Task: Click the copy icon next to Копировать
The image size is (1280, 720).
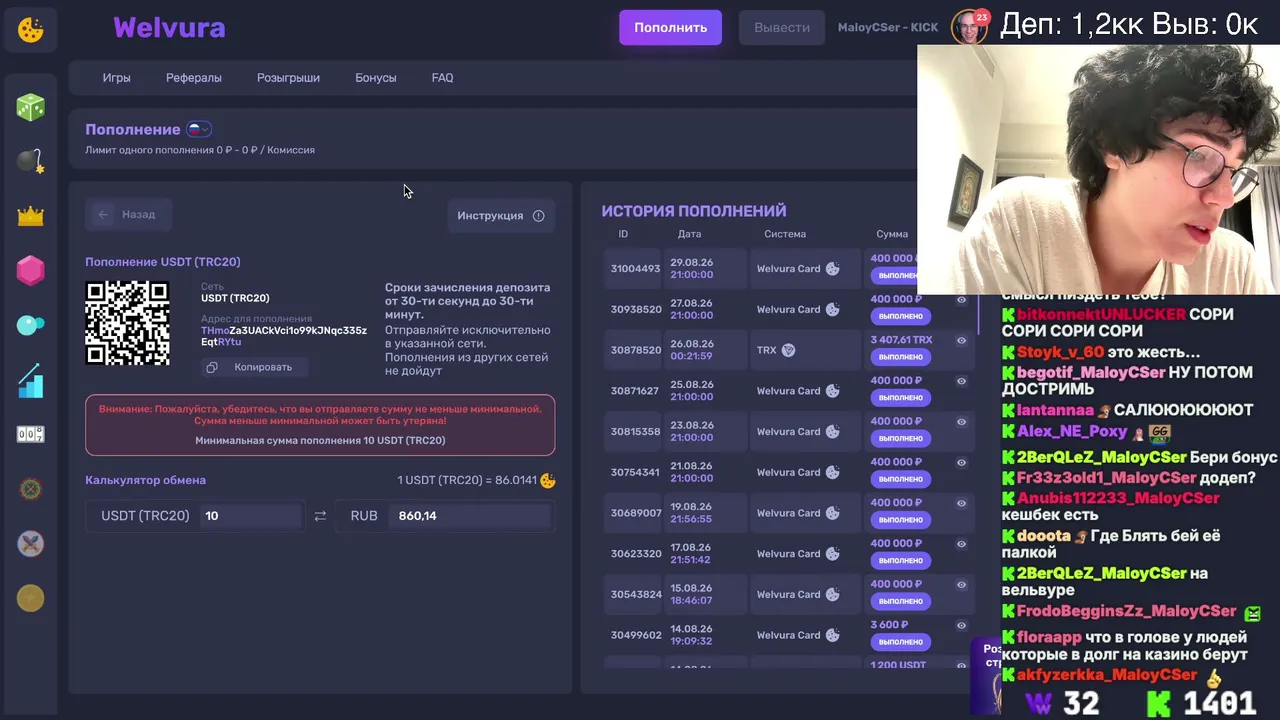Action: pos(212,367)
